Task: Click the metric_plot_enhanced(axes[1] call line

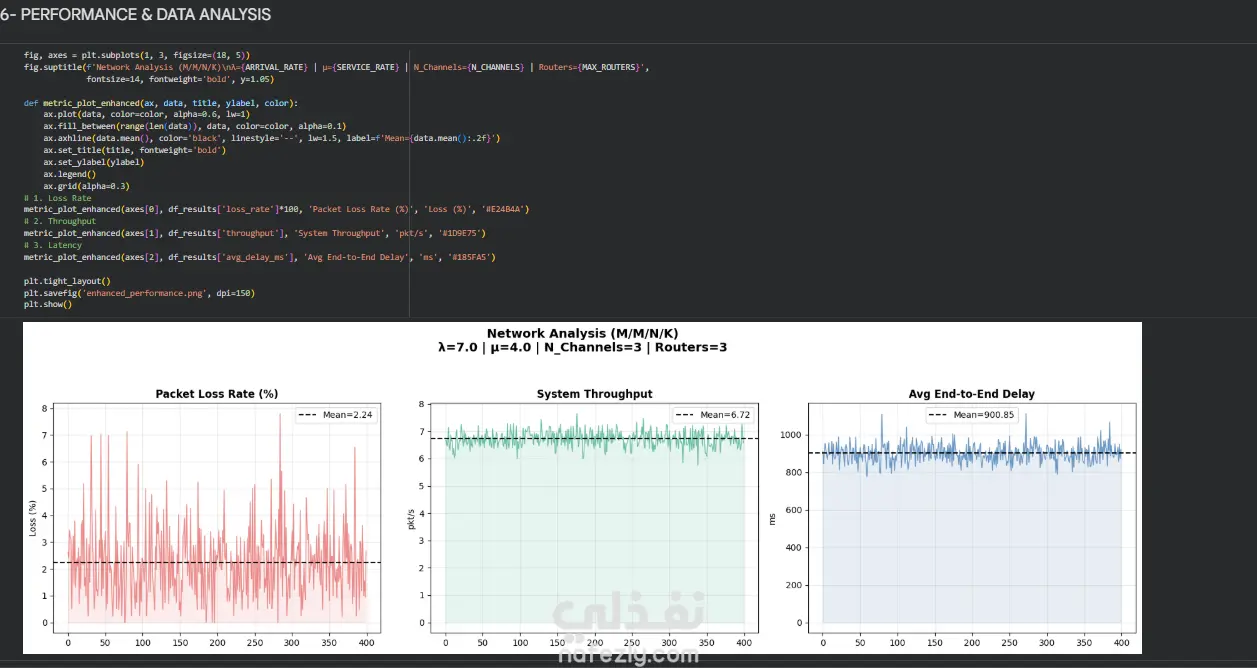Action: click(x=255, y=233)
